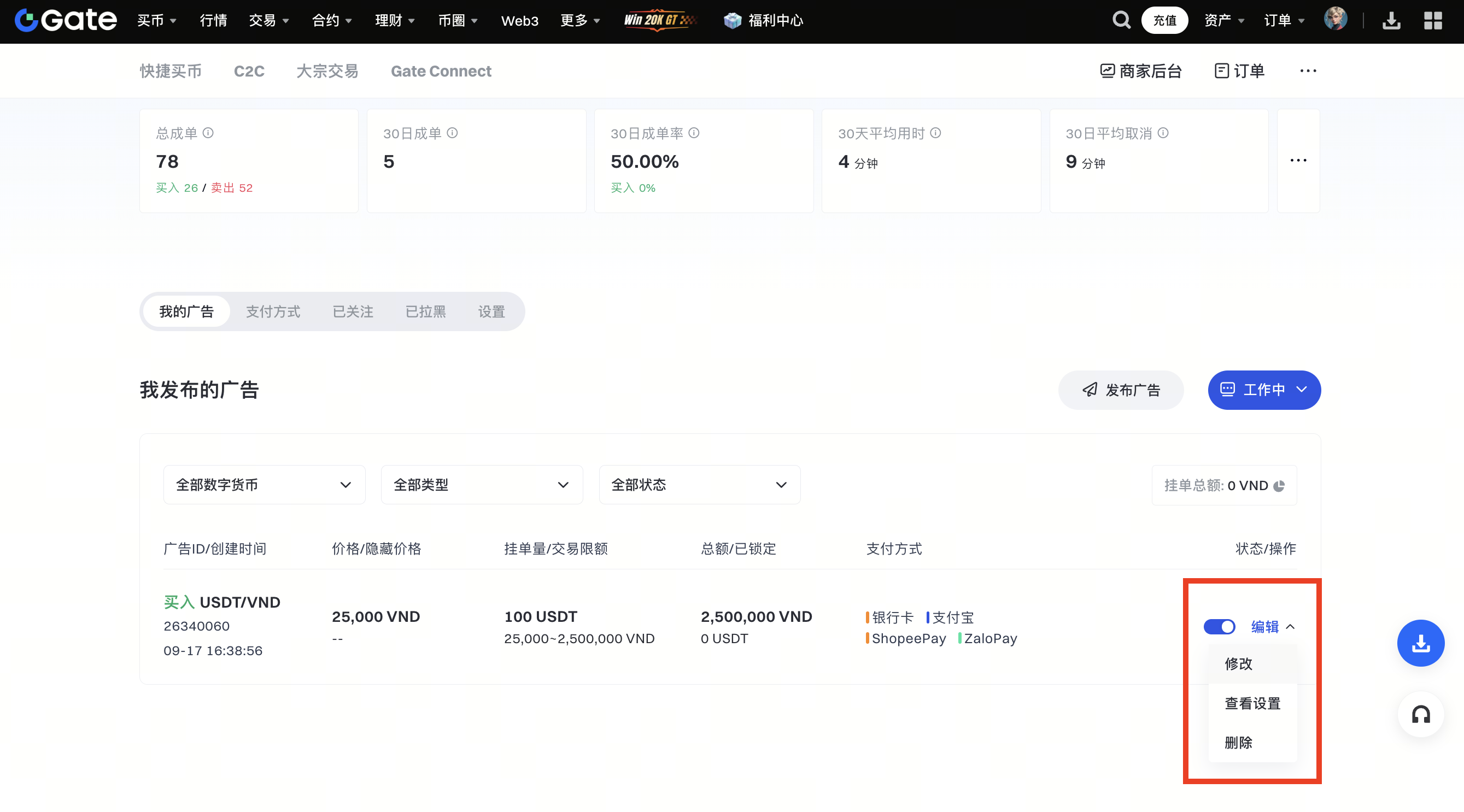Click pie chart icon beside 挂单总额
Image resolution: width=1464 pixels, height=812 pixels.
(x=1279, y=486)
